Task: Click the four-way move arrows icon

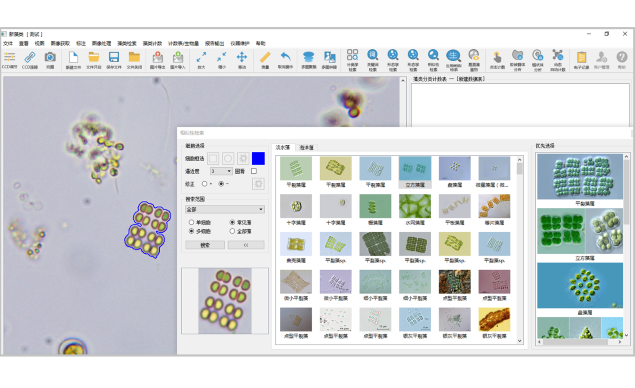Action: click(x=242, y=57)
